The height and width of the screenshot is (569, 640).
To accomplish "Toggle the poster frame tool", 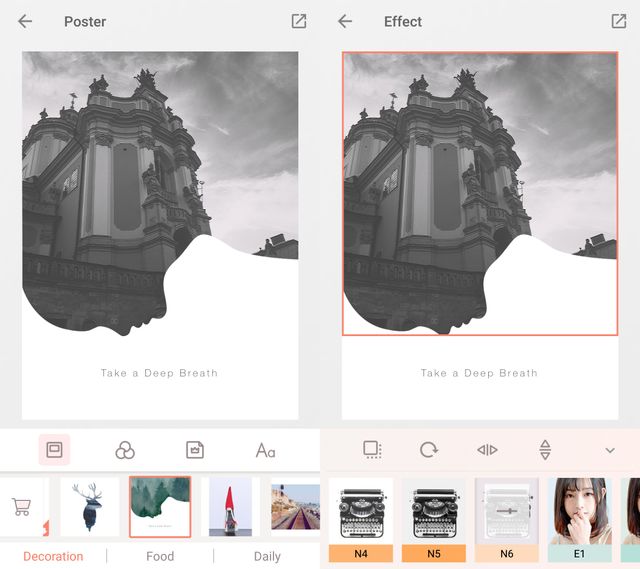I will (x=55, y=450).
